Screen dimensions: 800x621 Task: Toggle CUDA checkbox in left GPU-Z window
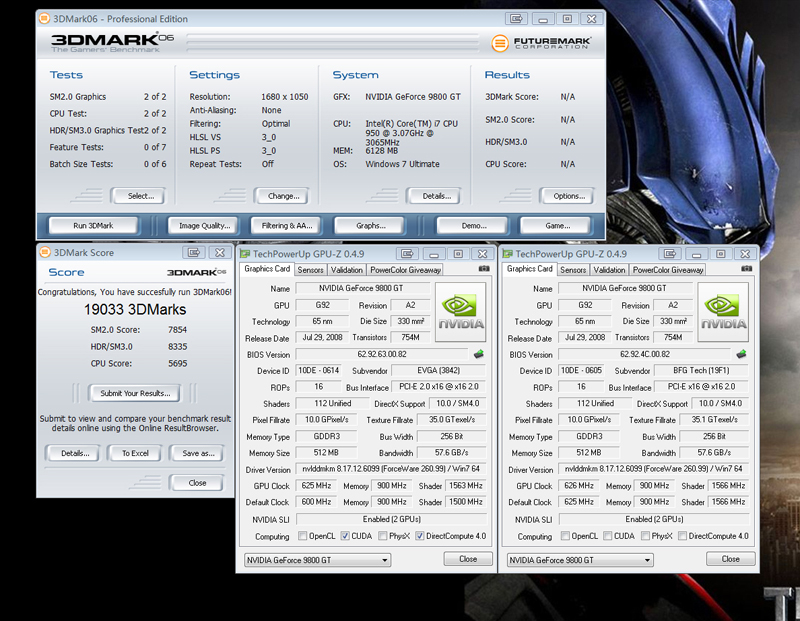tap(345, 536)
